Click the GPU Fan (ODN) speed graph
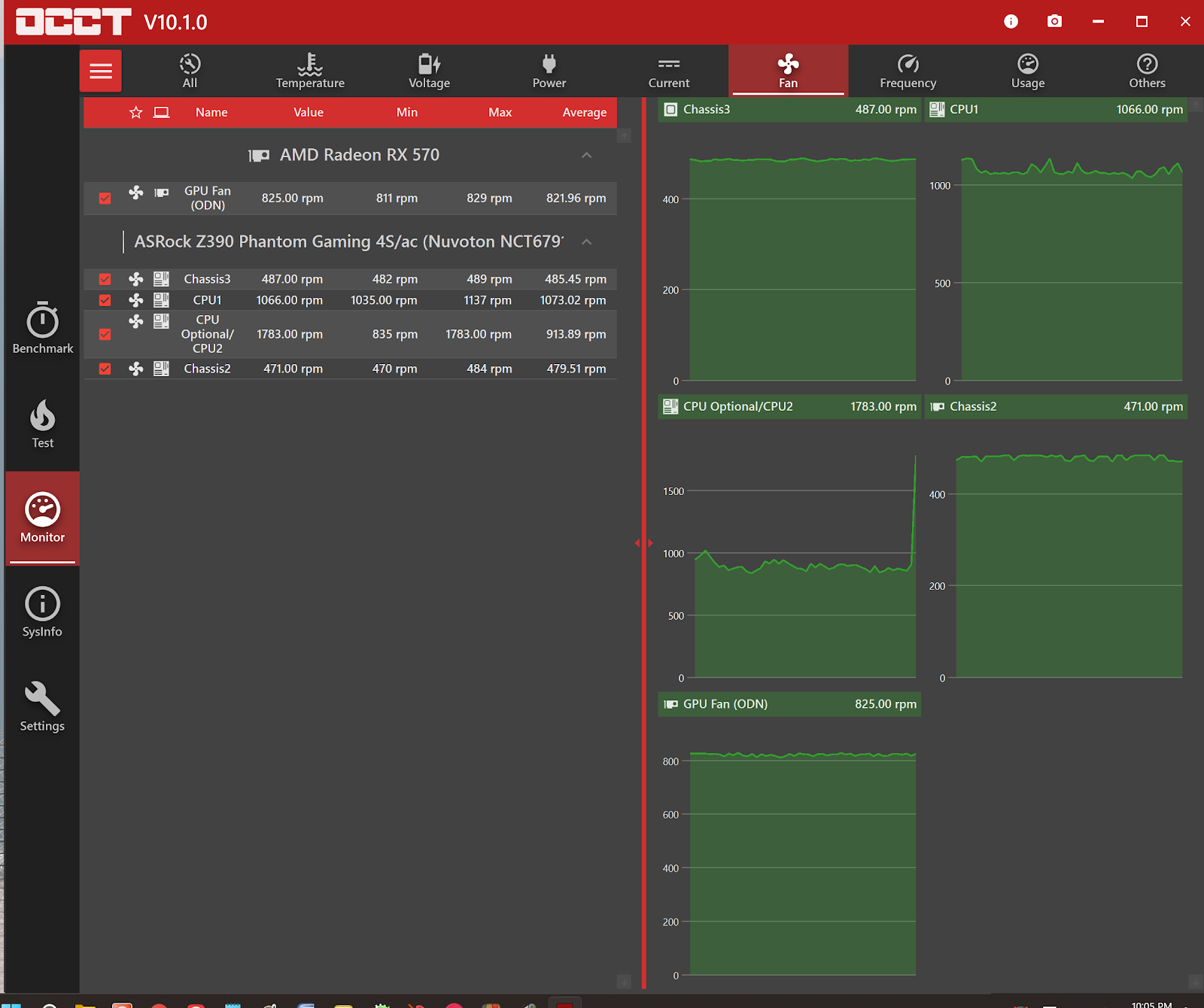Screen dimensions: 1204x1008 pyautogui.click(x=789, y=849)
